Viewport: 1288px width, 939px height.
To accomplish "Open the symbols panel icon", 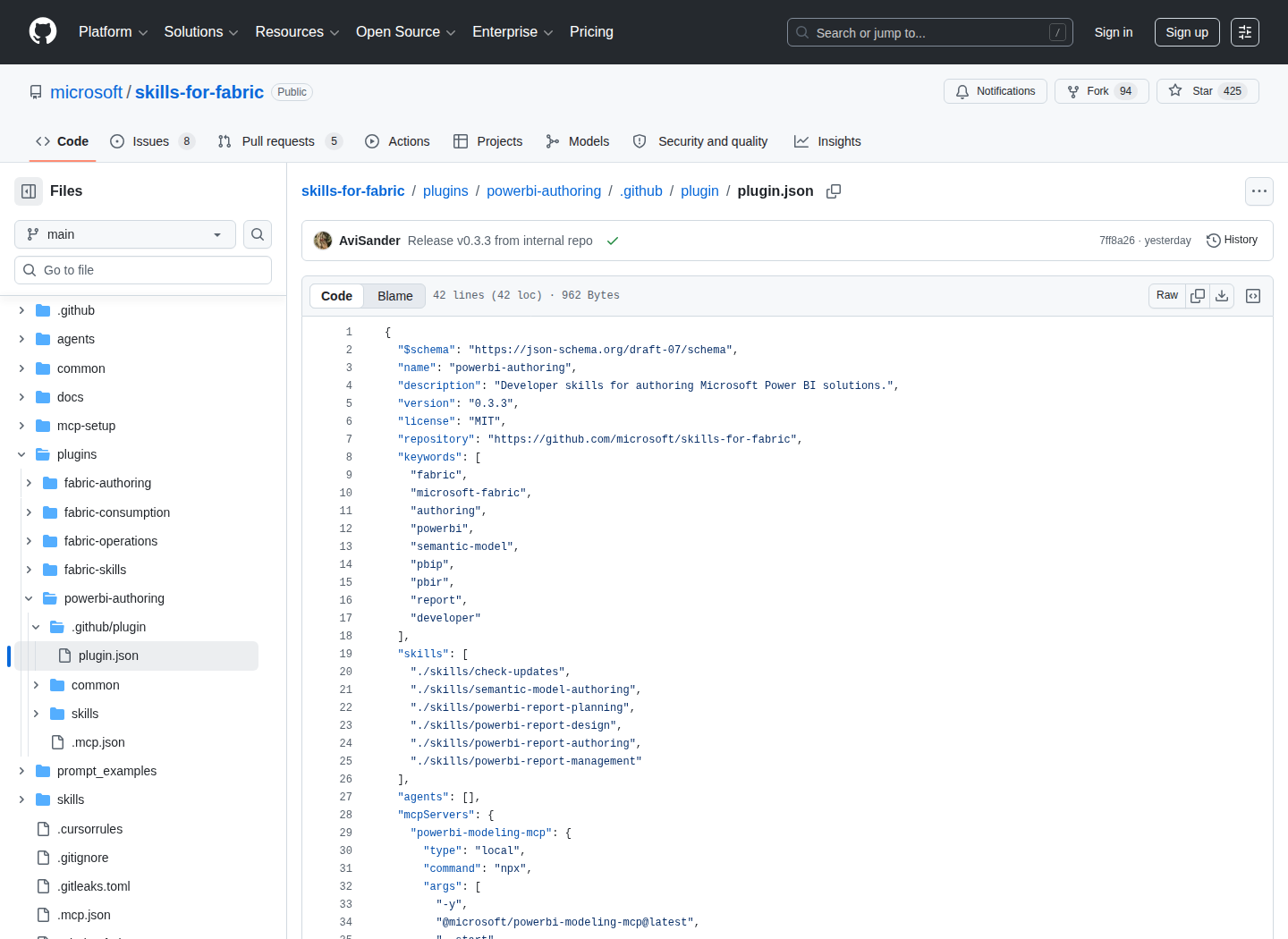I will [x=1253, y=296].
